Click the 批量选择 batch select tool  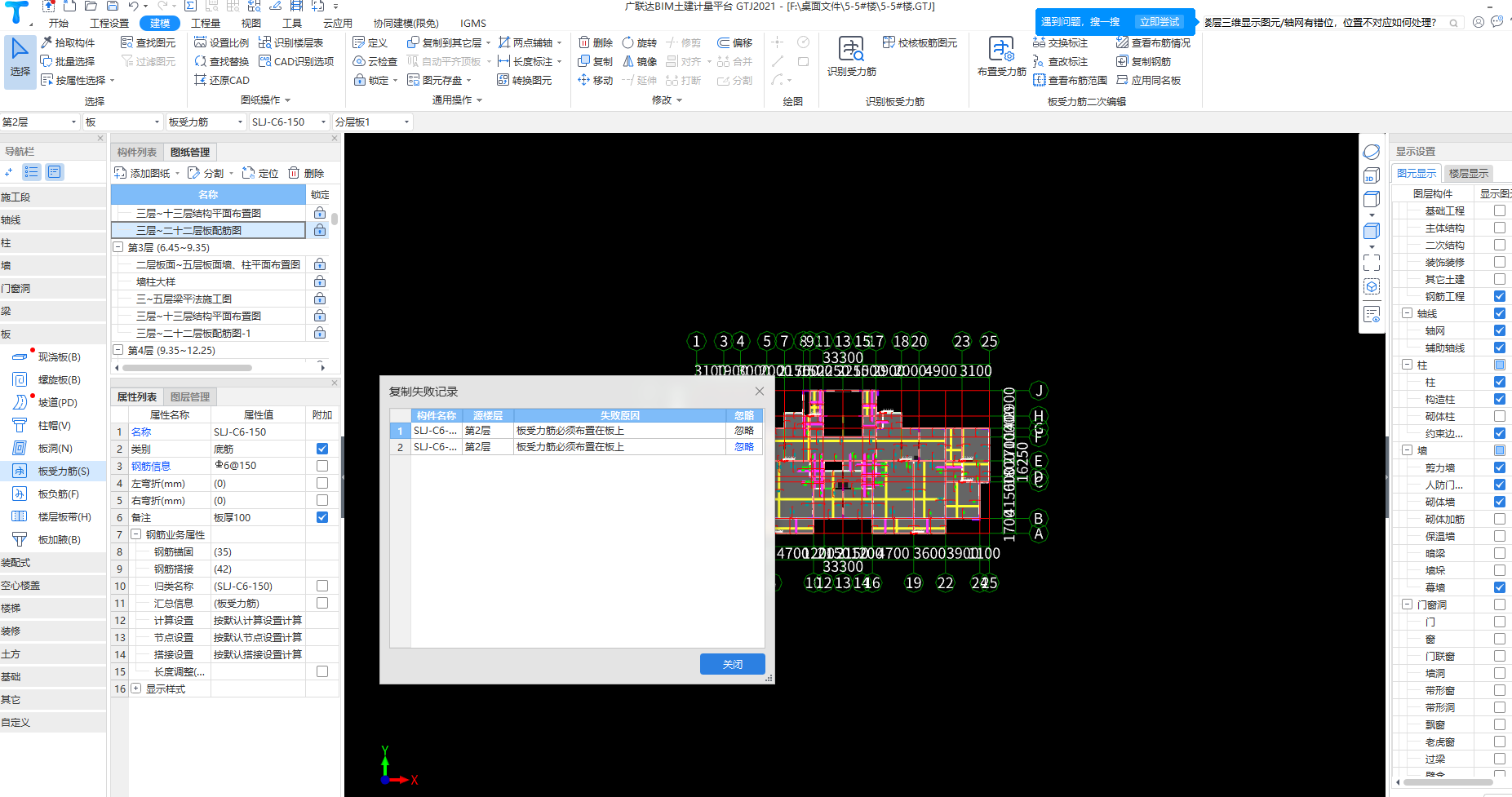[68, 61]
